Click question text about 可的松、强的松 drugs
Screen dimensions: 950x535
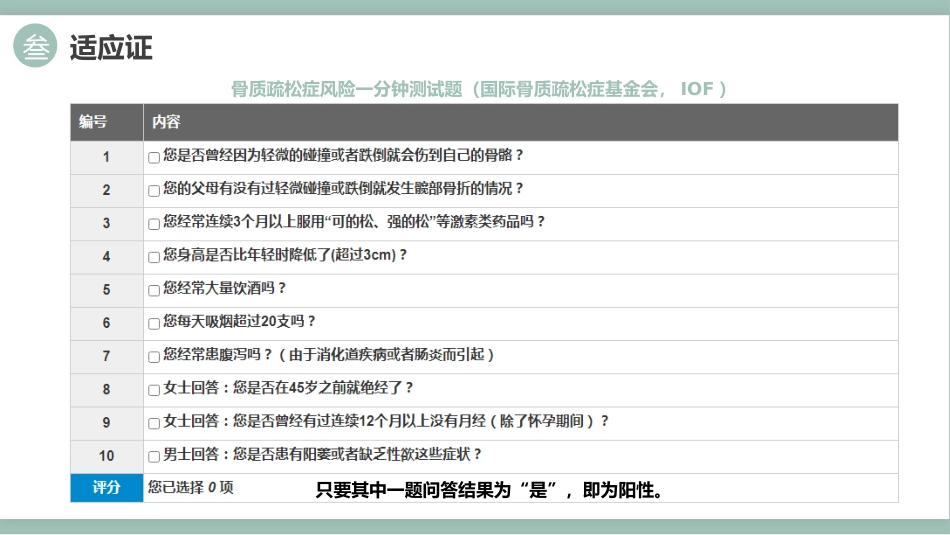pos(354,222)
